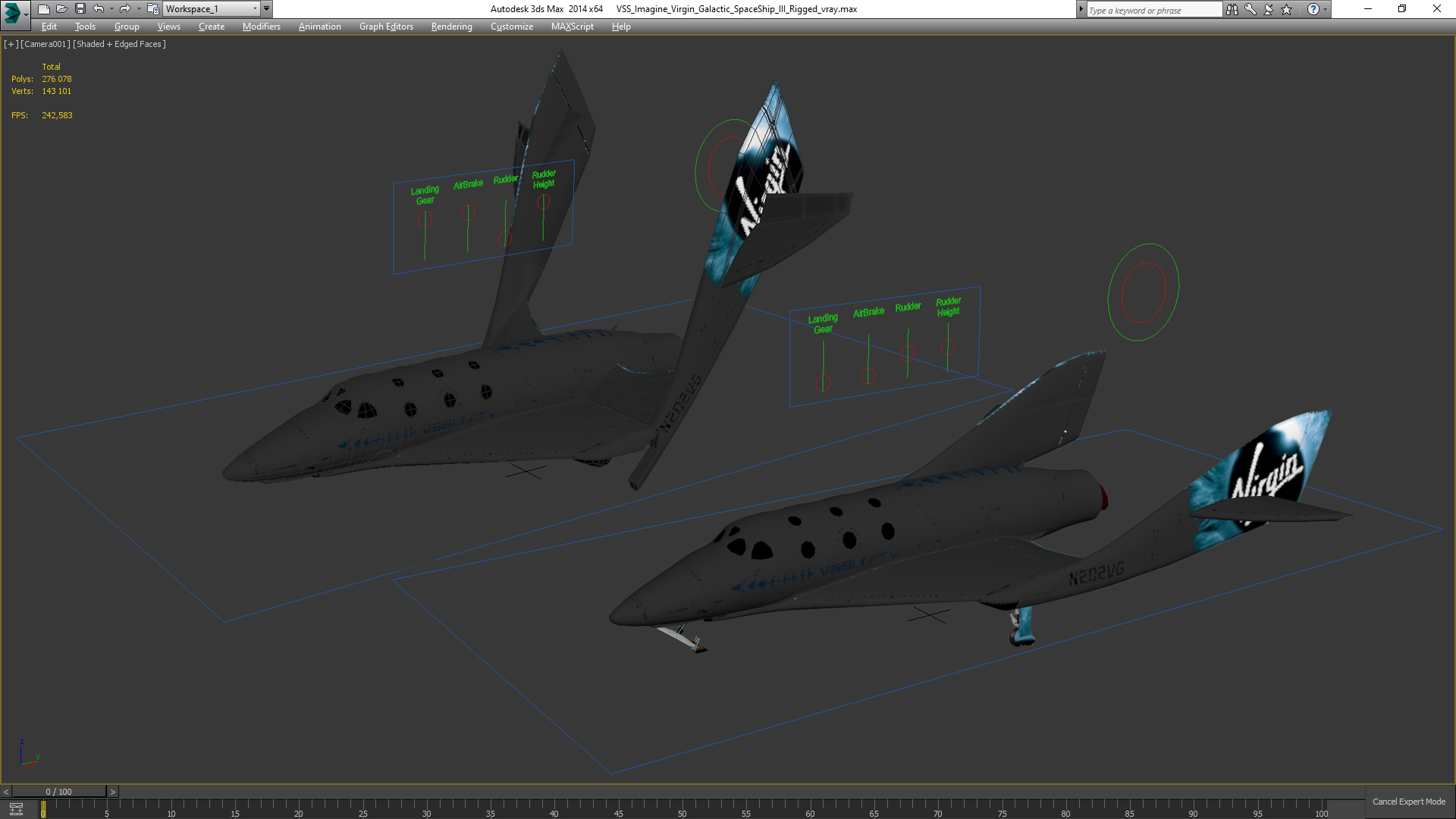Click the Save File floppy icon

80,9
